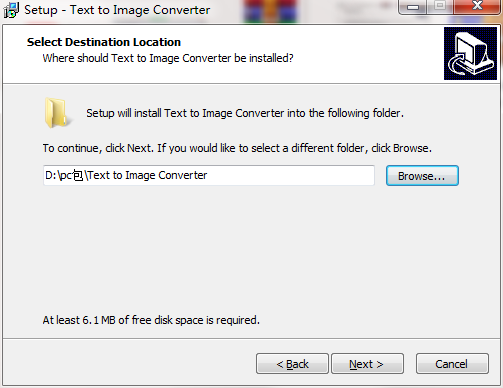Screen dimensions: 503x388
Task: Minimize the Setup window
Action: point(413,7)
